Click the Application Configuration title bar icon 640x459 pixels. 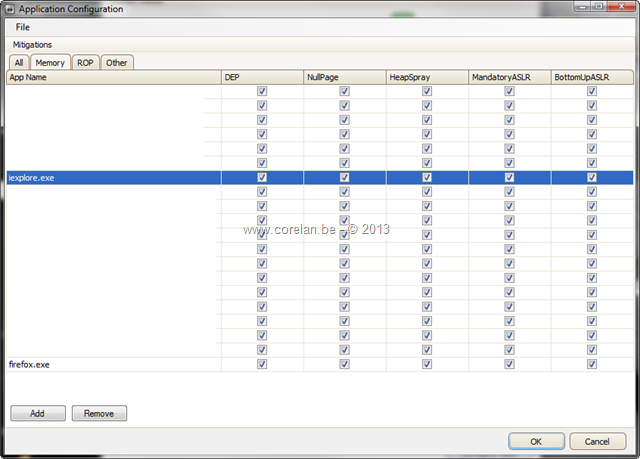point(10,9)
